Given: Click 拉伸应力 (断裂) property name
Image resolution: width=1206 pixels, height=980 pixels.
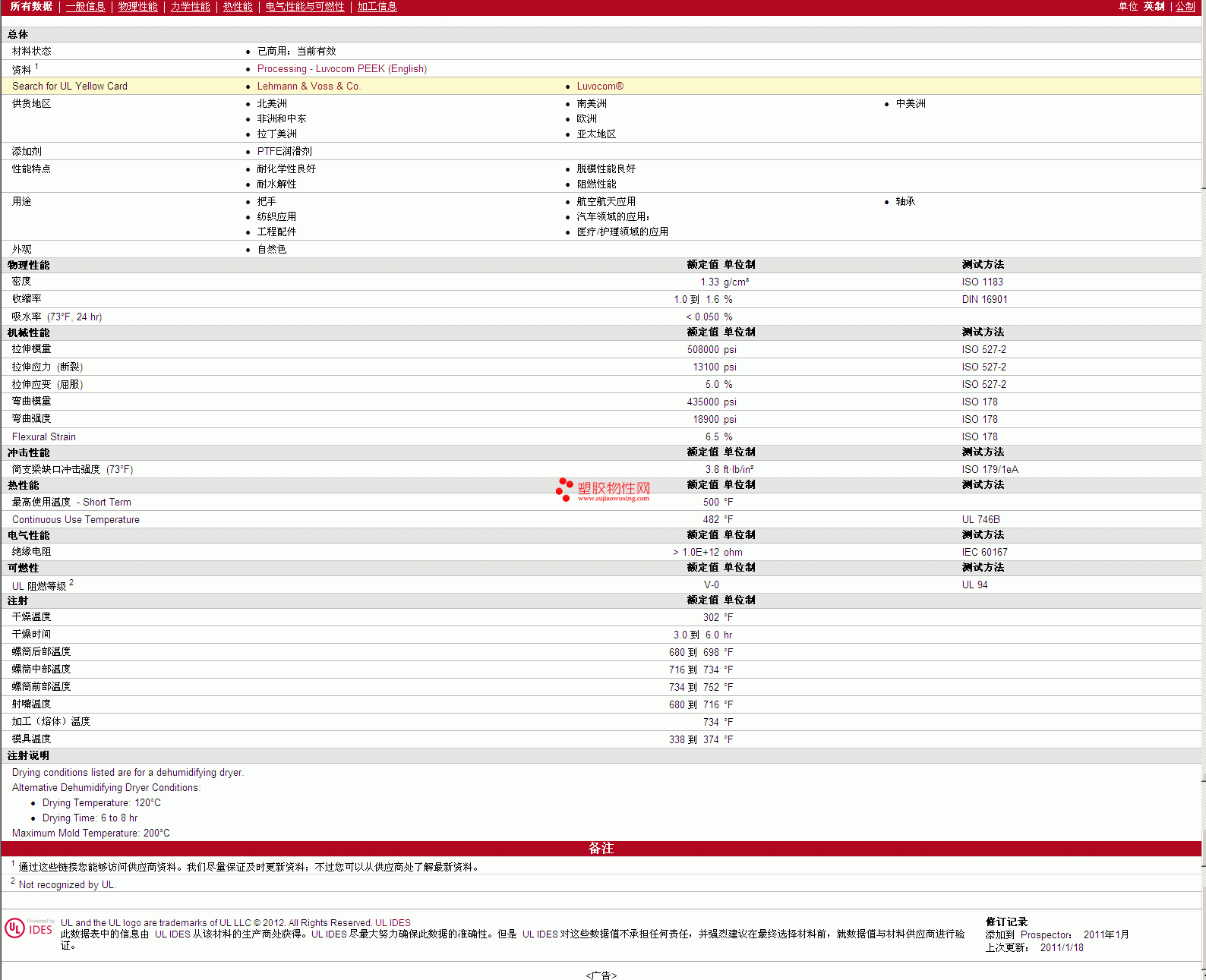Looking at the screenshot, I should [x=47, y=367].
